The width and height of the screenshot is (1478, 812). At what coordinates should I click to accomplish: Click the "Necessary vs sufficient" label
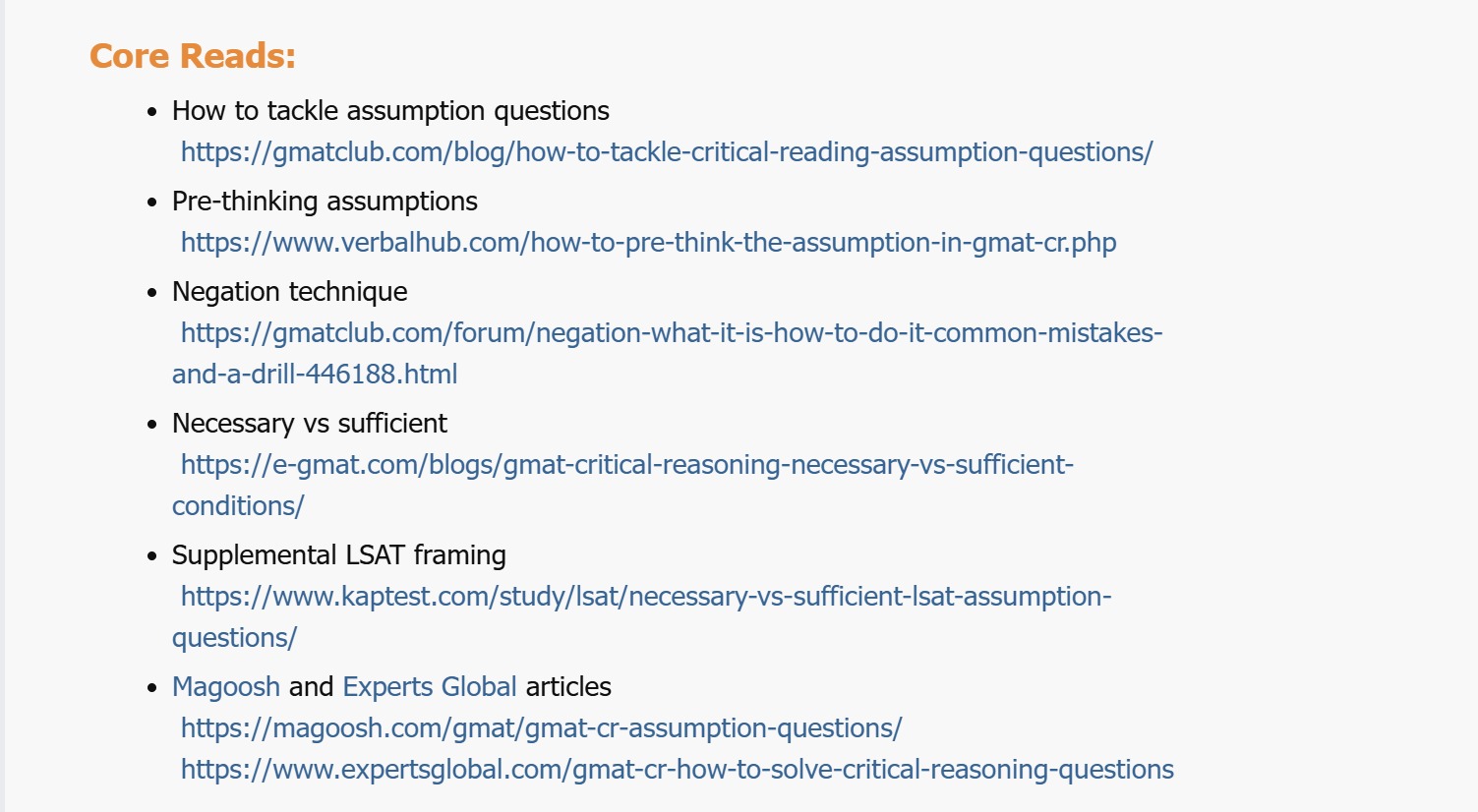309,424
